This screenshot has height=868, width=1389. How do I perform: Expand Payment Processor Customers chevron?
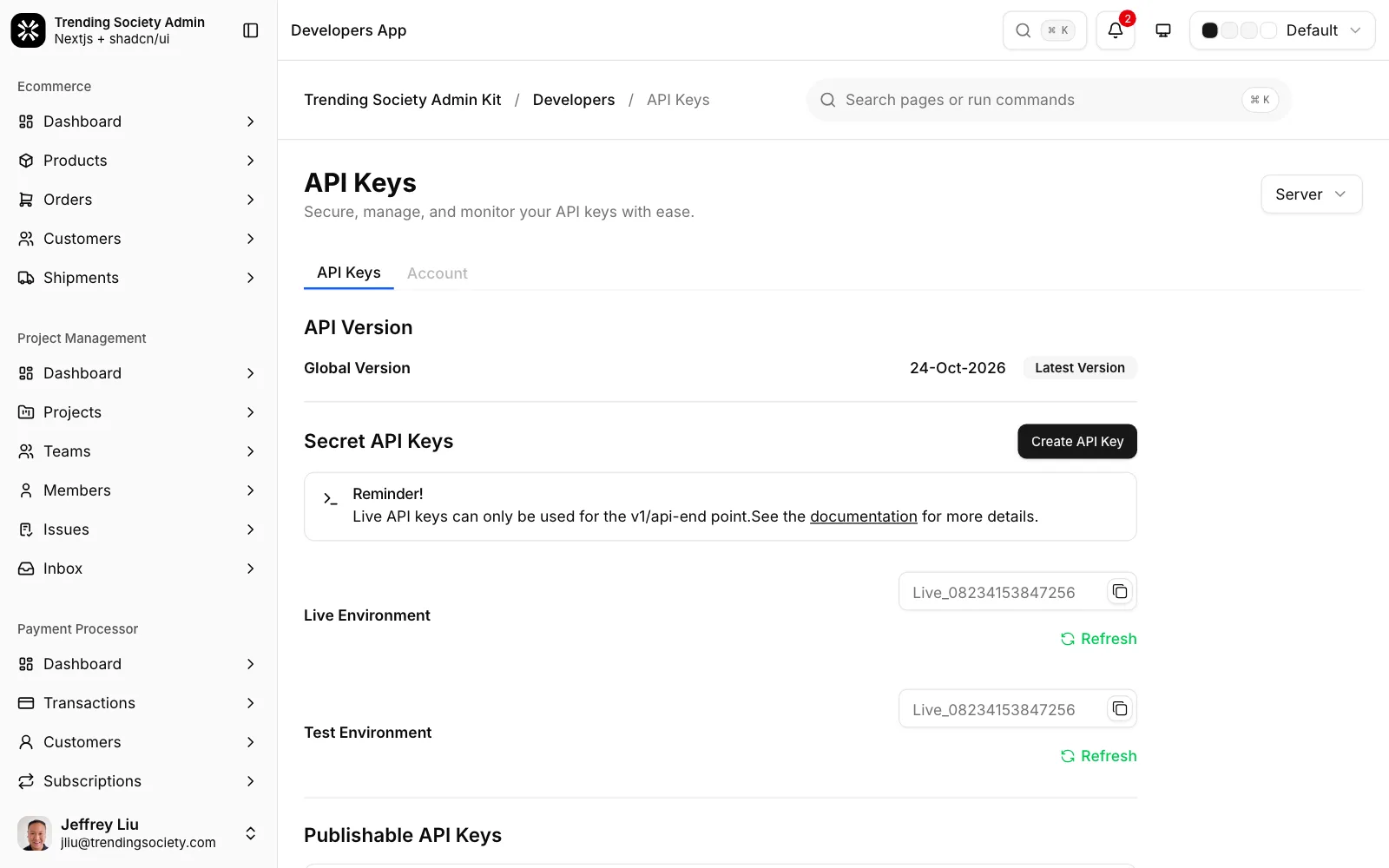[250, 742]
